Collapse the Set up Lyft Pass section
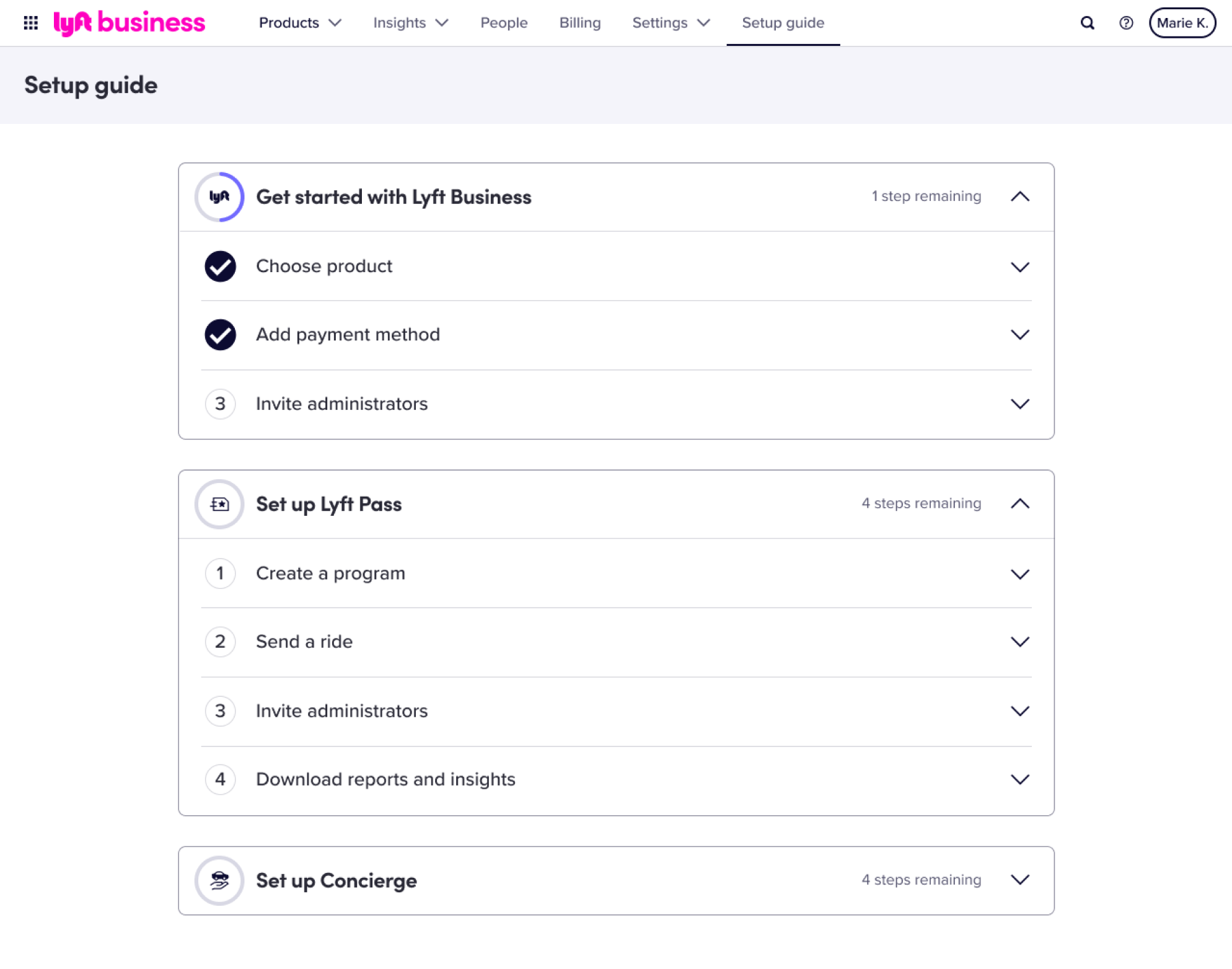This screenshot has height=969, width=1232. [x=1019, y=504]
